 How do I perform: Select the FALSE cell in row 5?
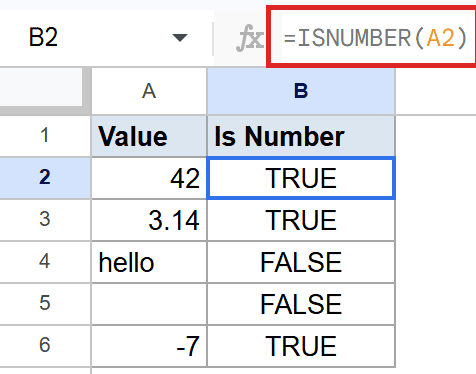point(301,304)
